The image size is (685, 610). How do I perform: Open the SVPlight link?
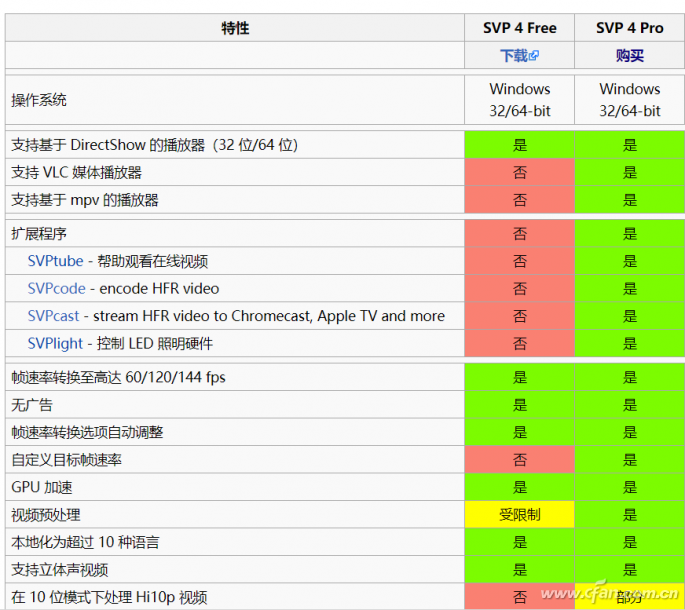55,343
